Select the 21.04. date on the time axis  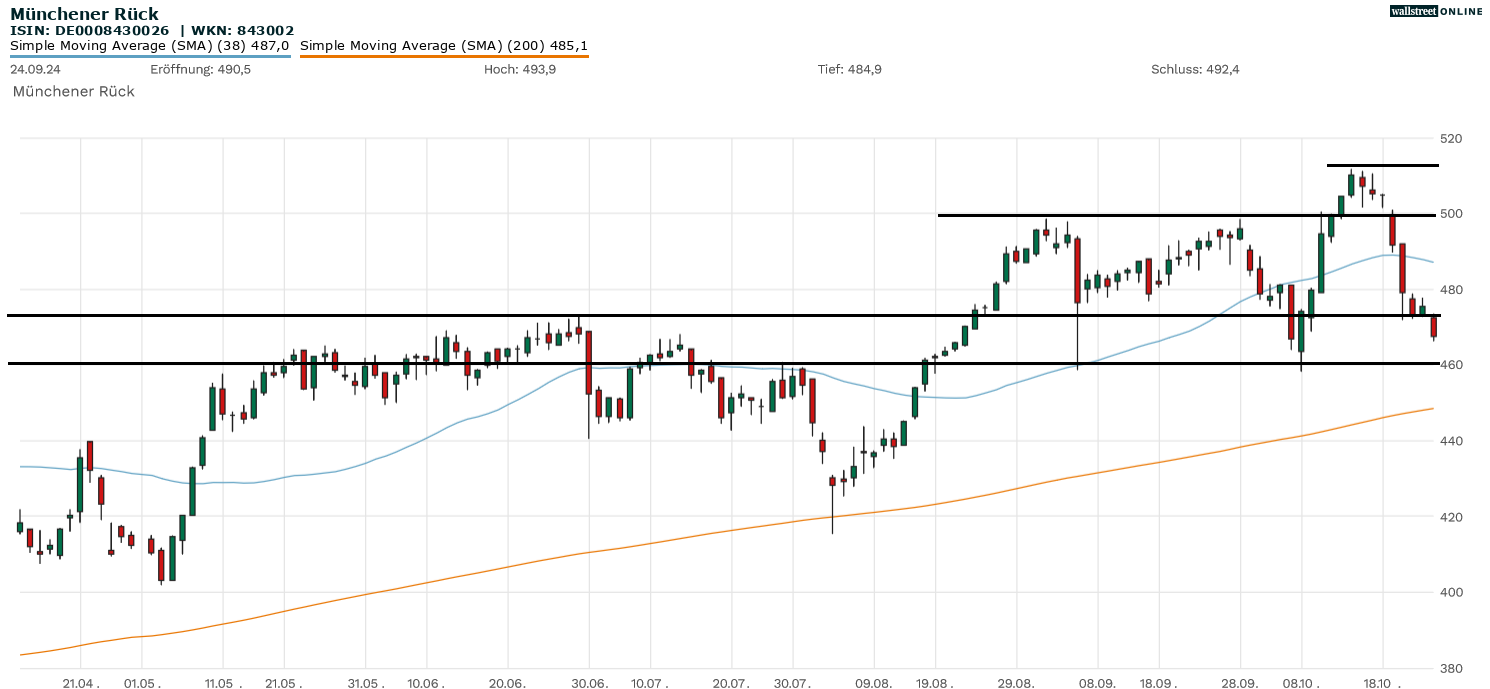coord(80,683)
